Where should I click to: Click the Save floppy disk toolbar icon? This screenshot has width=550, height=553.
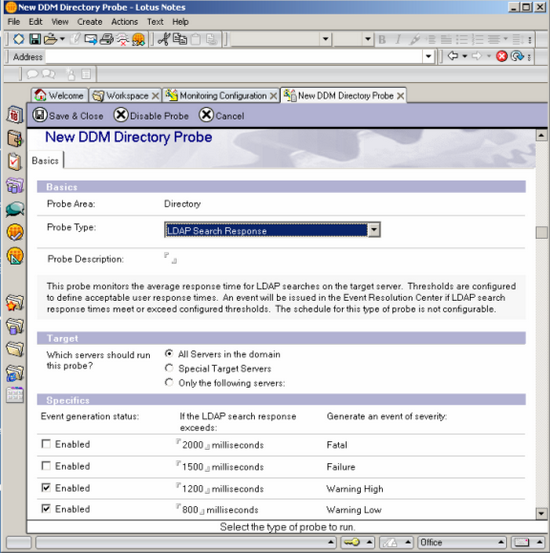coord(35,39)
